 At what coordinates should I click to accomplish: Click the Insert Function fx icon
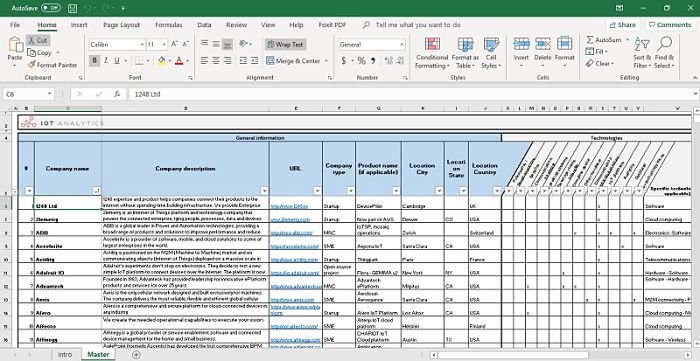click(117, 94)
